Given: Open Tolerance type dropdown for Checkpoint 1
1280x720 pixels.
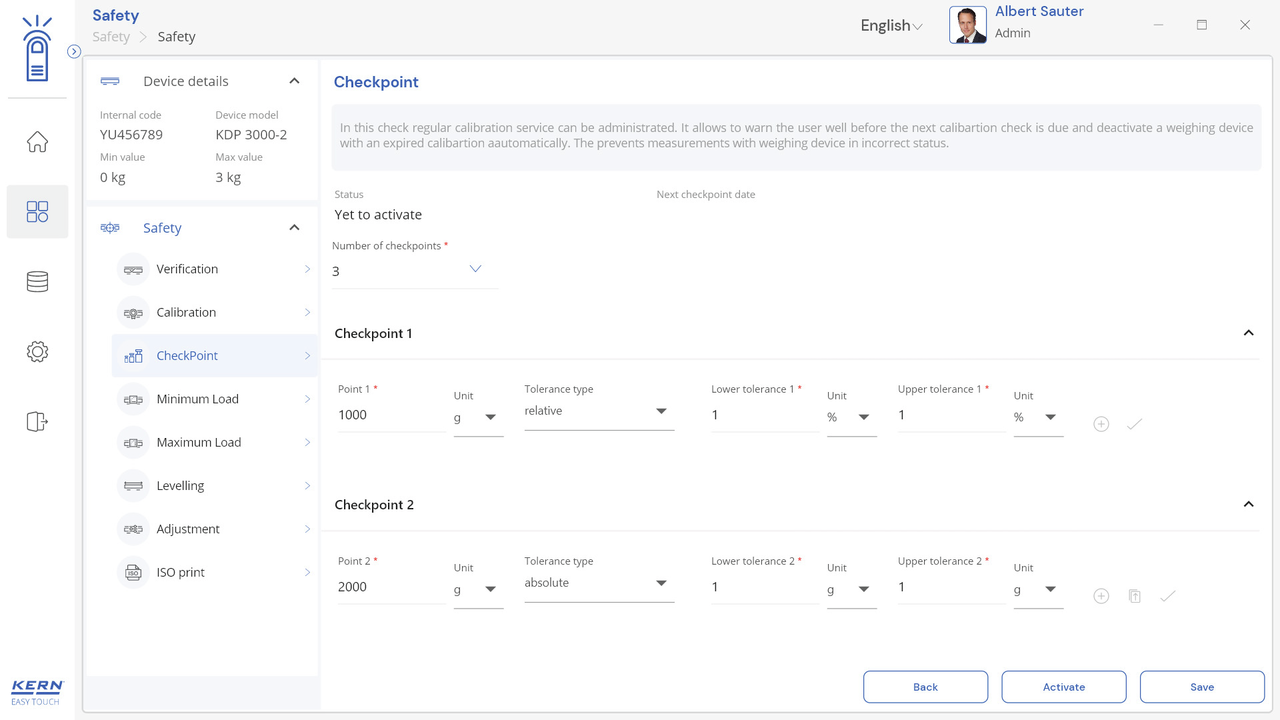Looking at the screenshot, I should click(x=598, y=411).
